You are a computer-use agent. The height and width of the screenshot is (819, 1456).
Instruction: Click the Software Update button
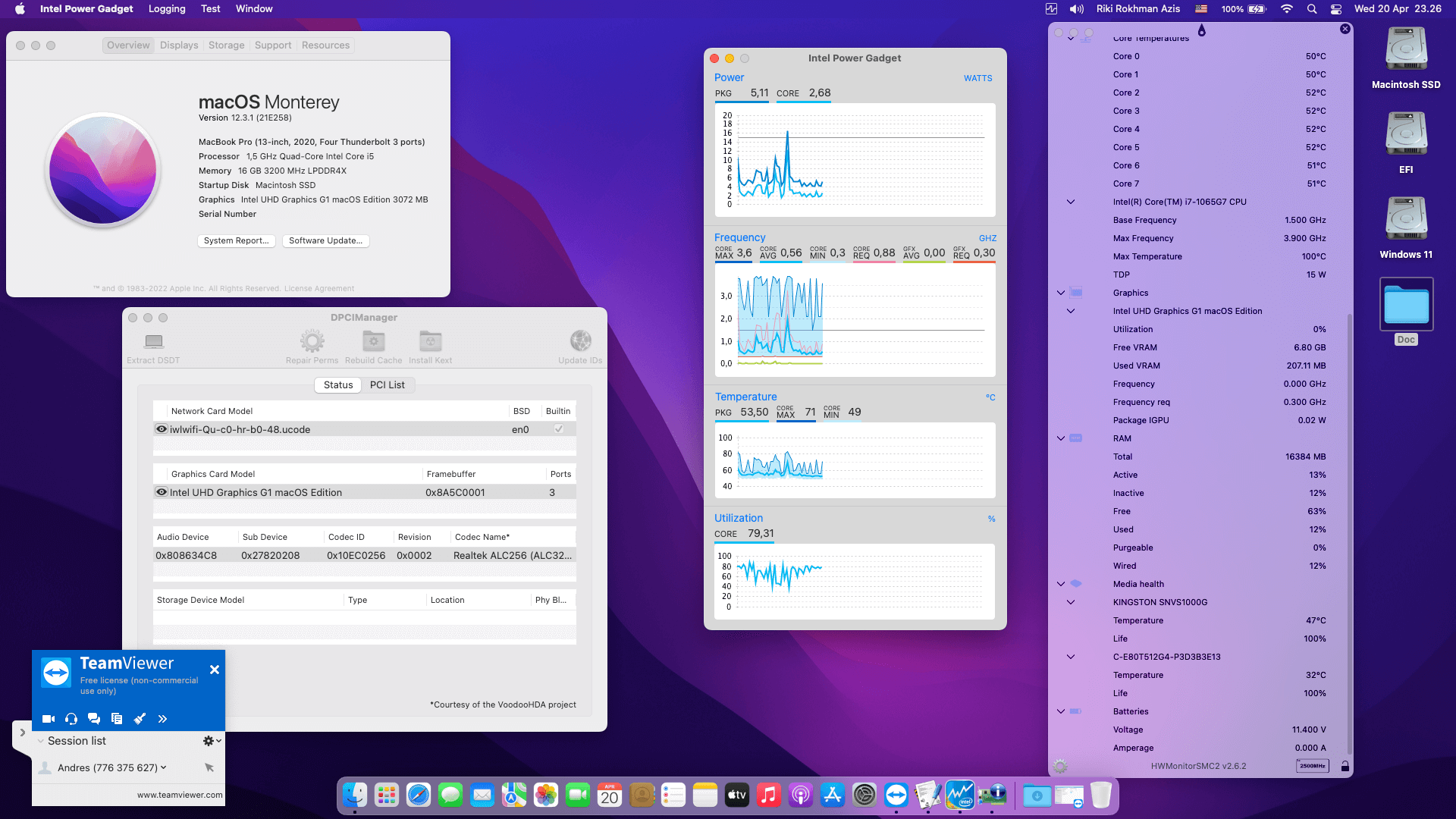click(325, 241)
